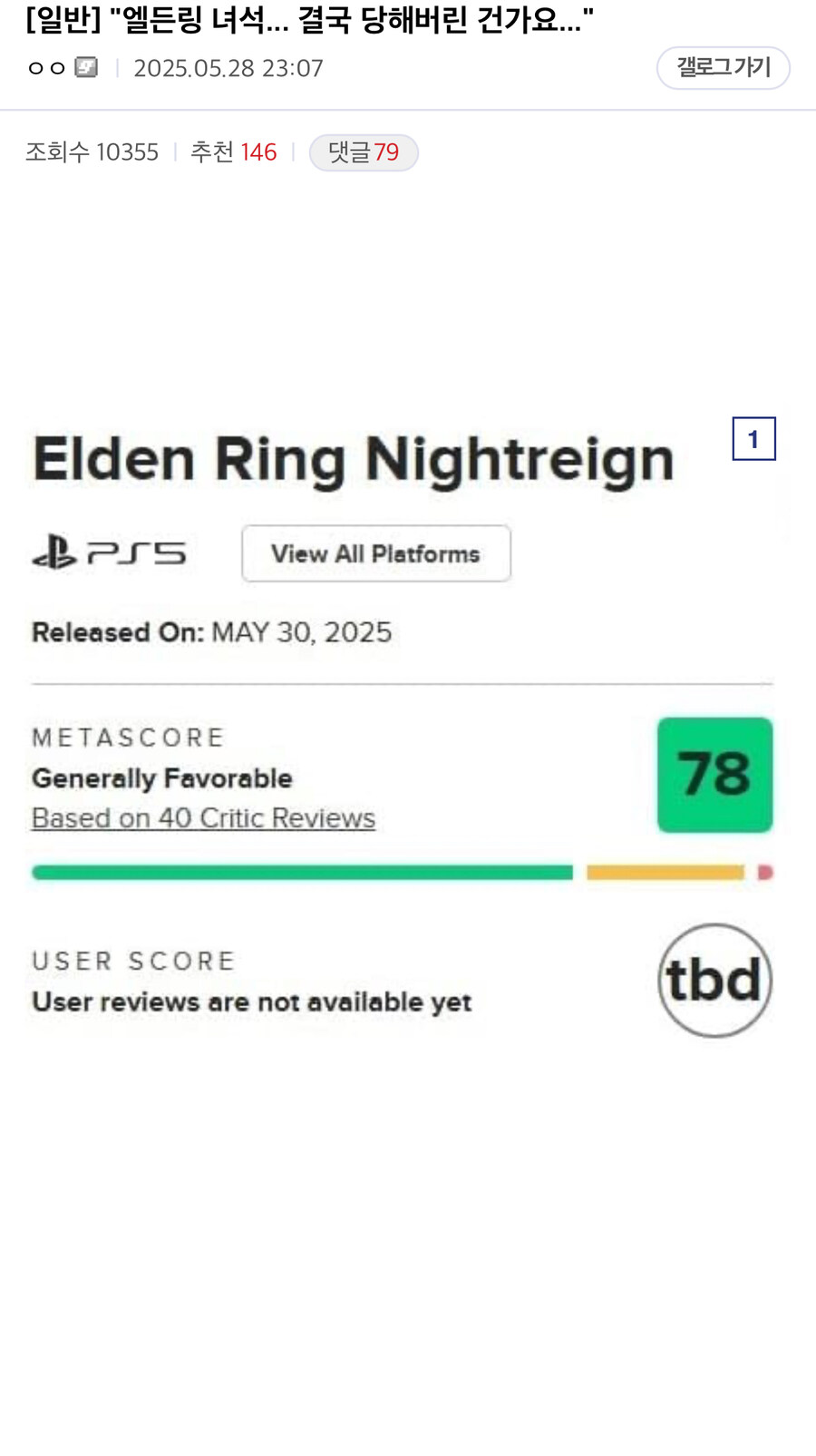This screenshot has height=1456, width=816.
Task: Click the post timestamp 2025.05.28 23:07
Action: point(228,68)
